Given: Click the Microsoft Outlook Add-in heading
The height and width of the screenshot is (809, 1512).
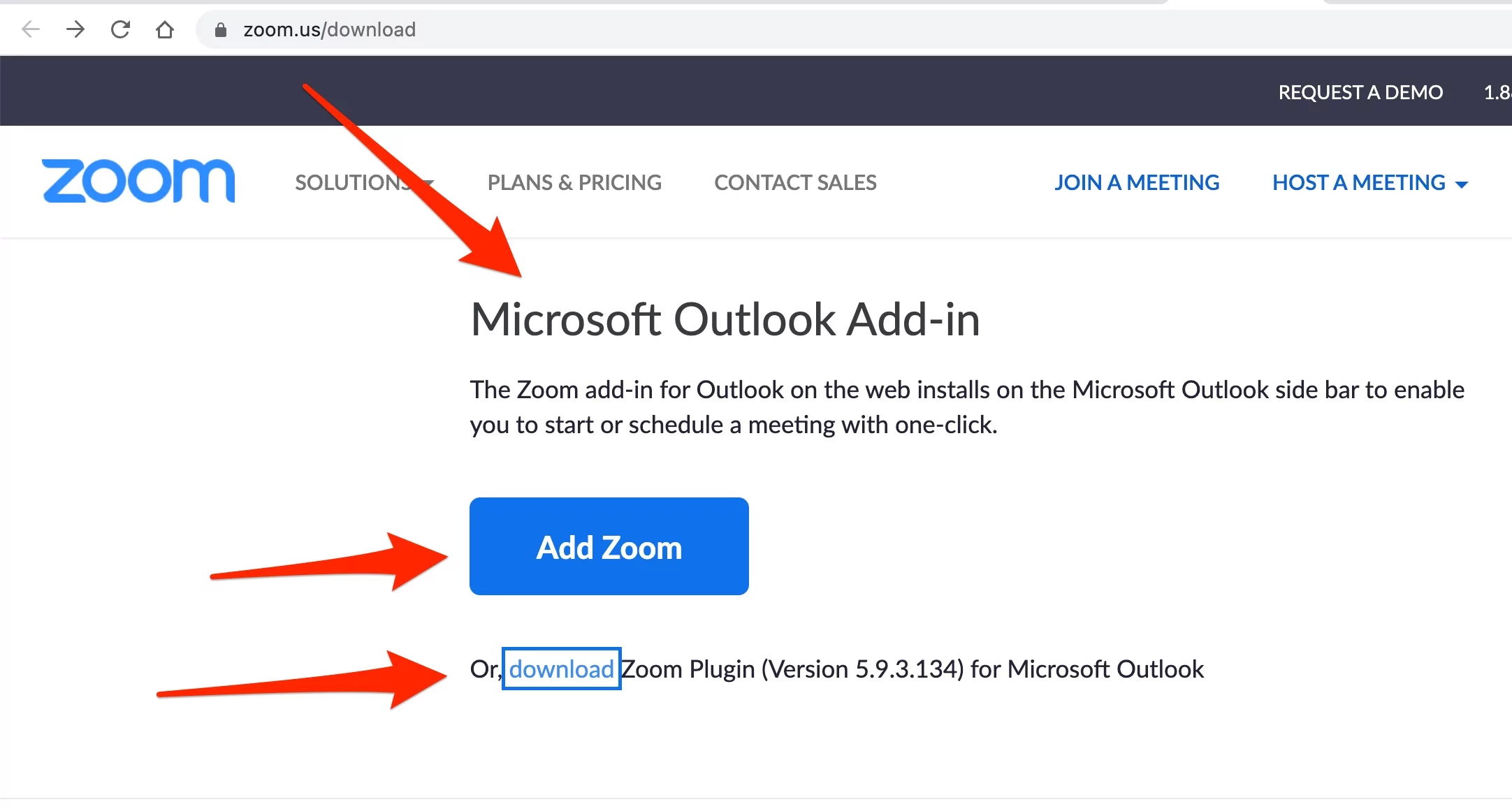Looking at the screenshot, I should (725, 319).
